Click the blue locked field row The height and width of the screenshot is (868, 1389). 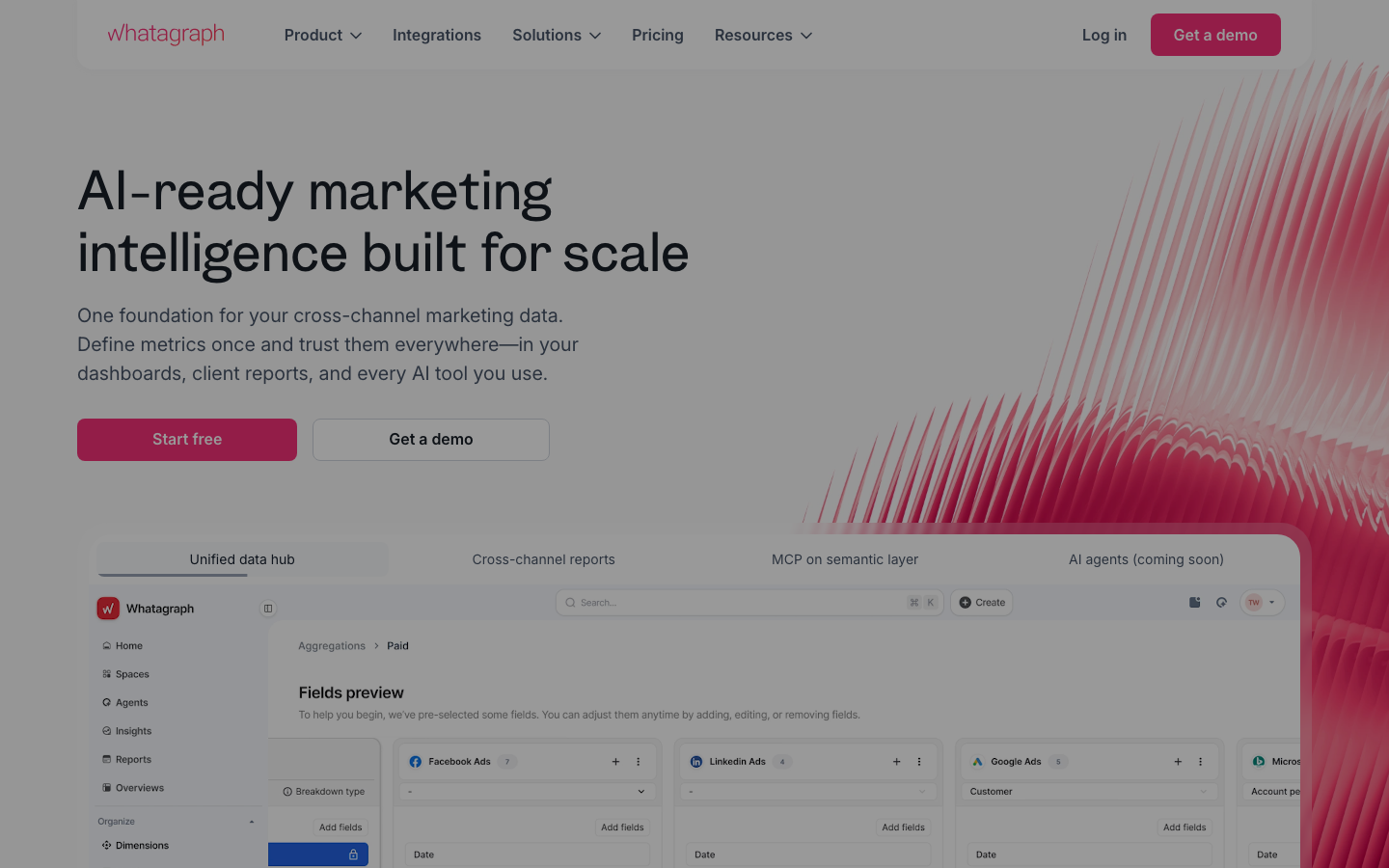point(318,854)
